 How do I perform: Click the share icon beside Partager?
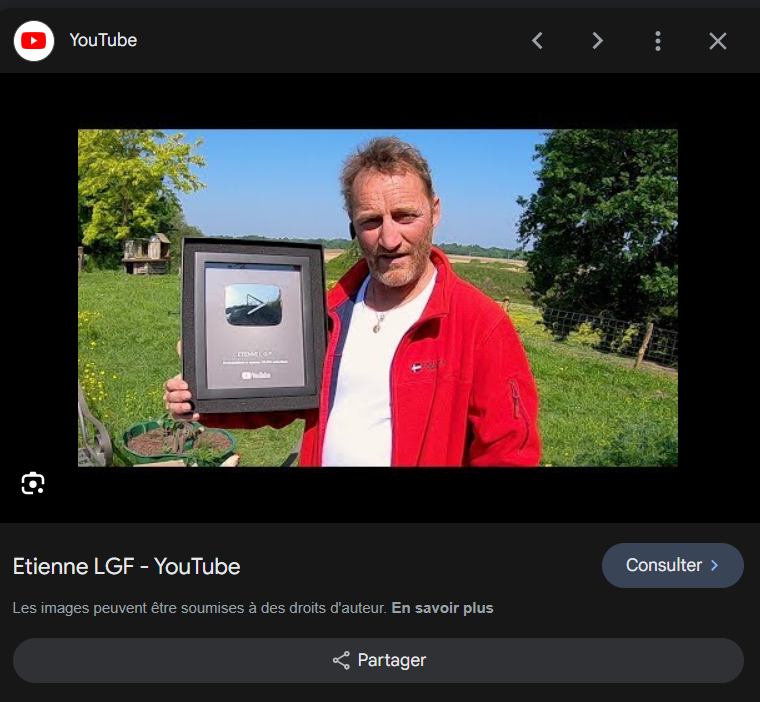coord(341,661)
